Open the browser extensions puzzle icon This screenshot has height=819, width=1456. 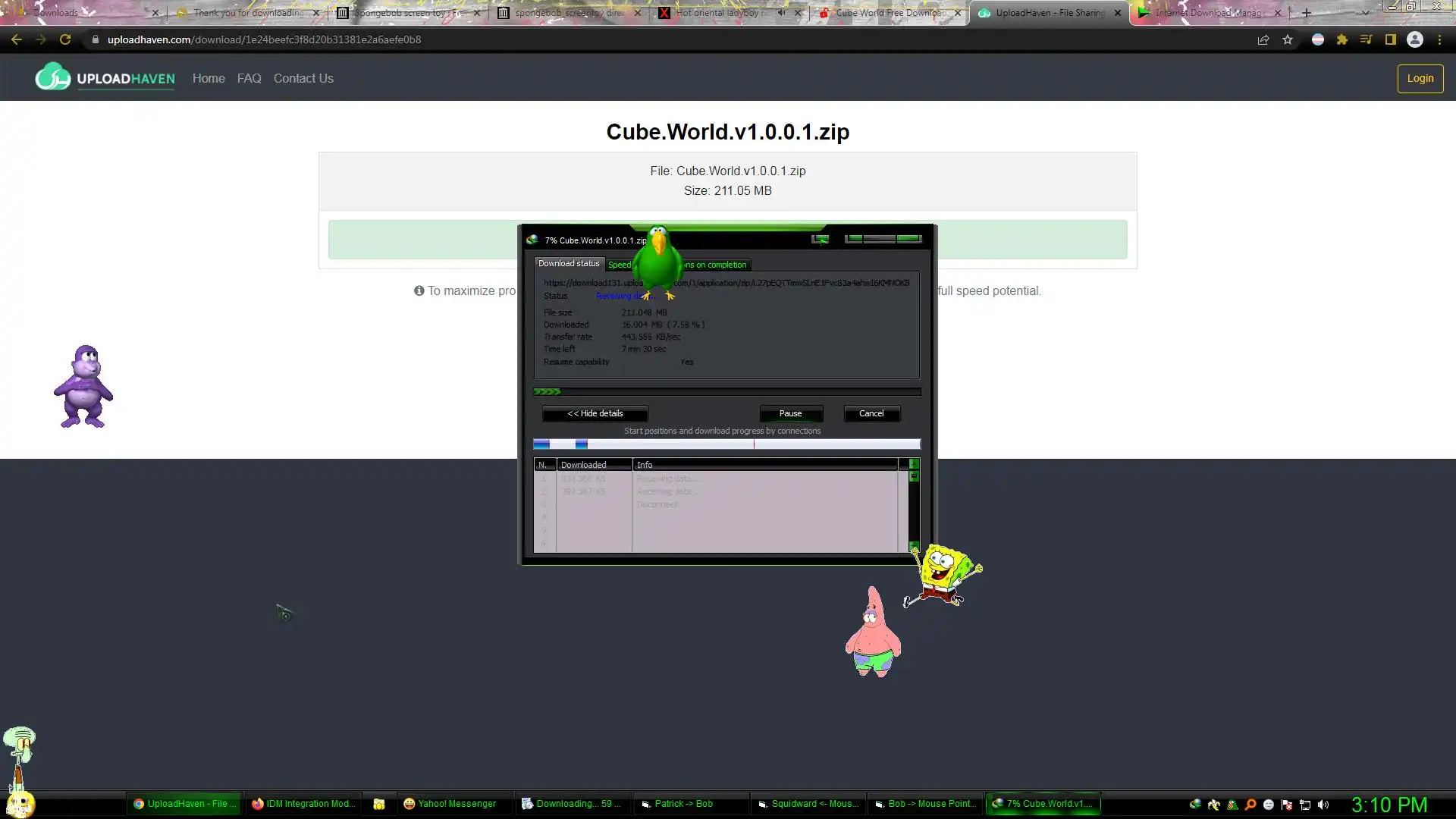(x=1341, y=39)
